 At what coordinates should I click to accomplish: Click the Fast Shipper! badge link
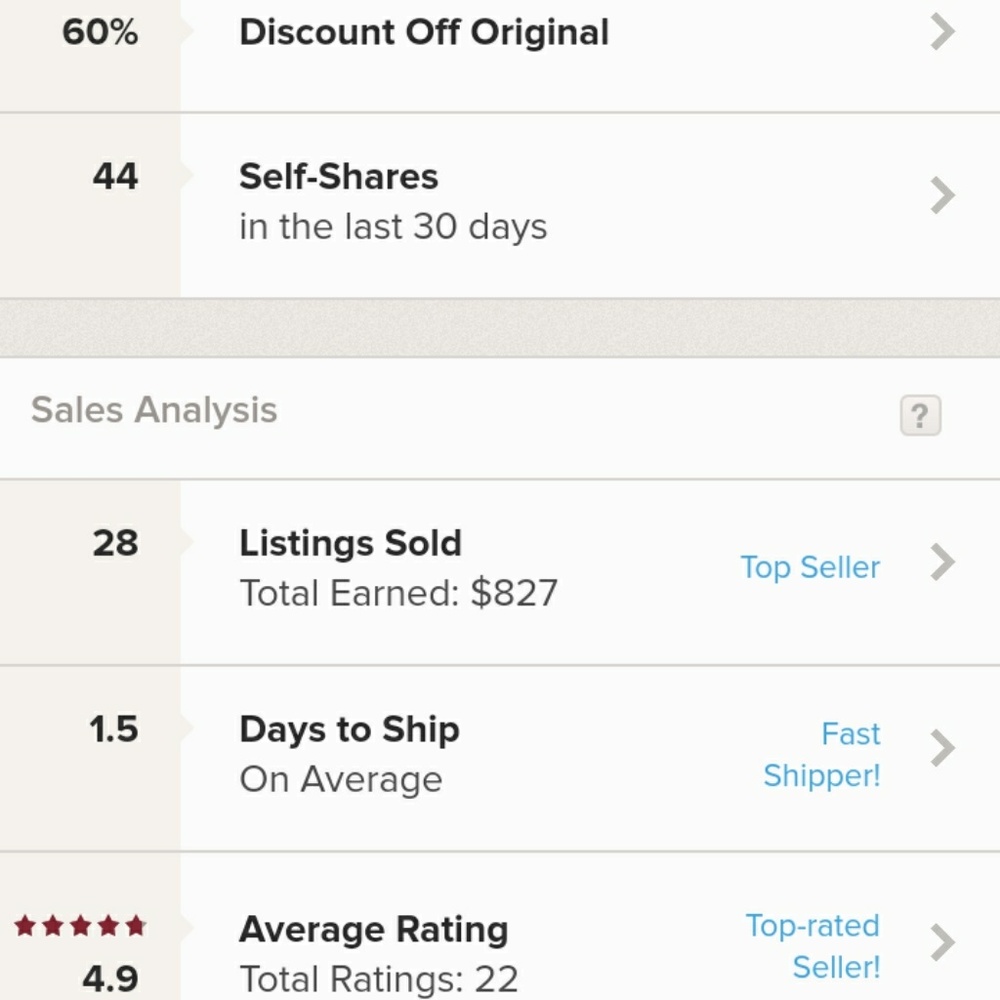pos(821,754)
